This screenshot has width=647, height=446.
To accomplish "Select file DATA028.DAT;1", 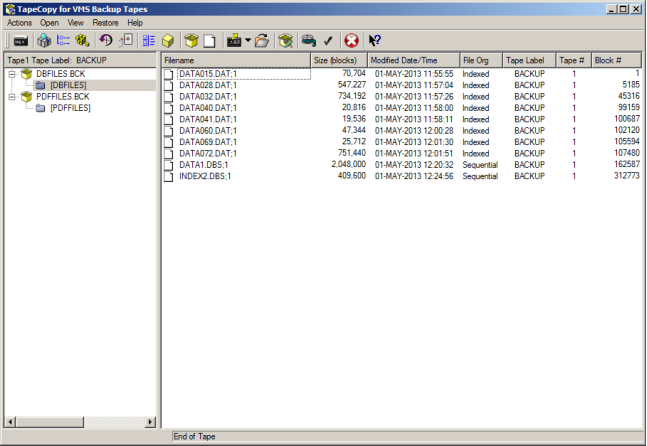I will [208, 85].
